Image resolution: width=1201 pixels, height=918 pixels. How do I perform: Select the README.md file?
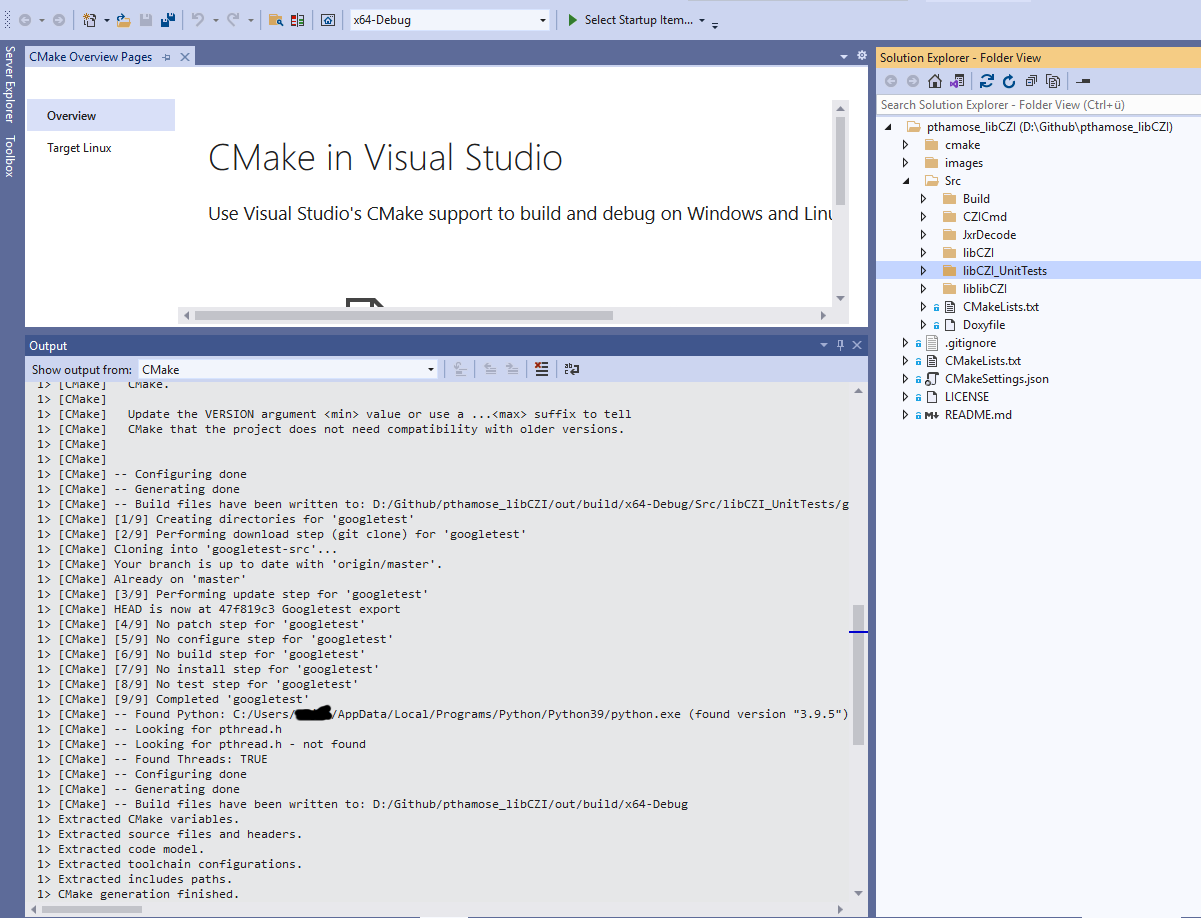tap(978, 415)
